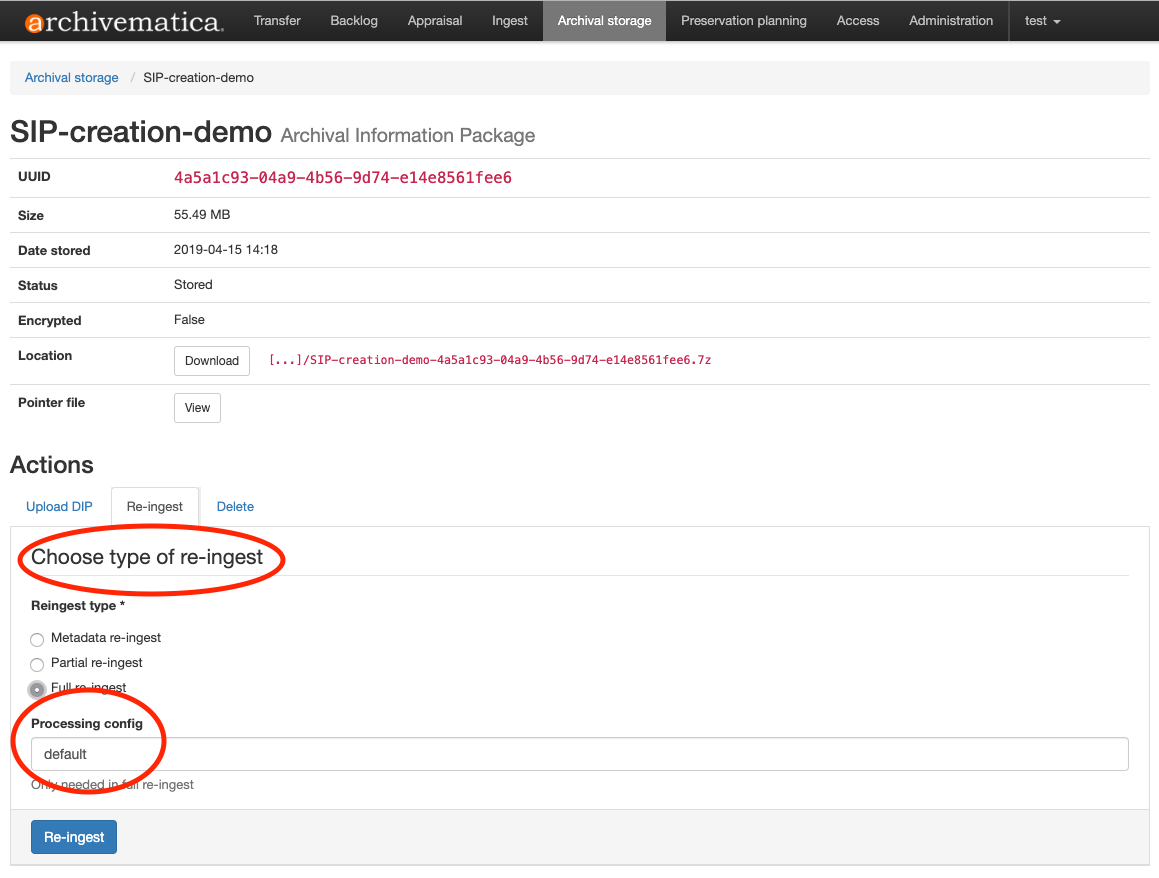The width and height of the screenshot is (1159, 878).
Task: Expand the test user dropdown
Action: (x=1042, y=21)
